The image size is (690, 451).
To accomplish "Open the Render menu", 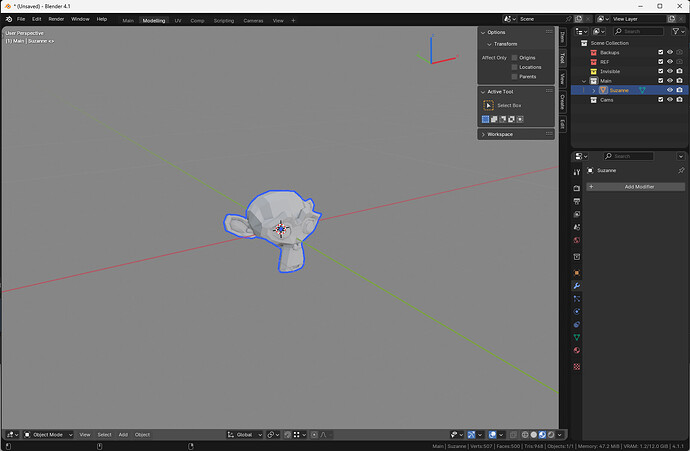I will point(56,19).
